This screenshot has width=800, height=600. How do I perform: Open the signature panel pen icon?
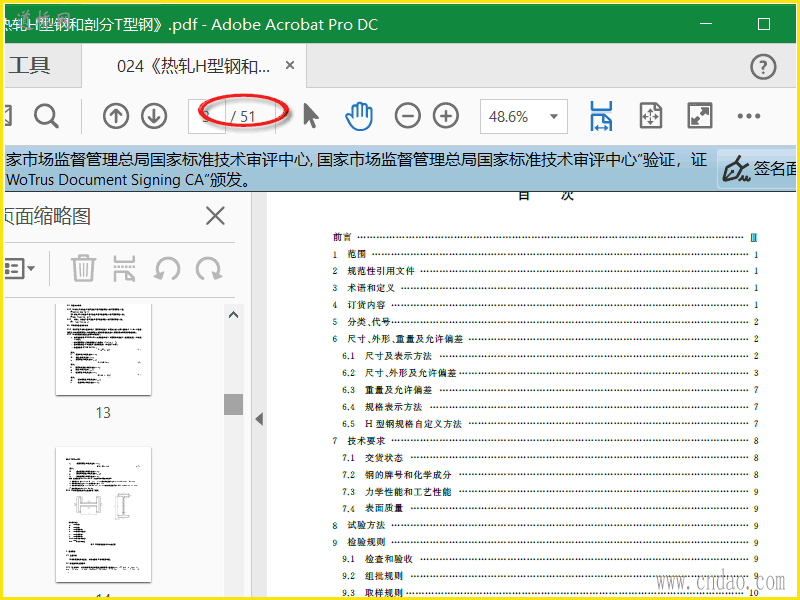point(736,169)
